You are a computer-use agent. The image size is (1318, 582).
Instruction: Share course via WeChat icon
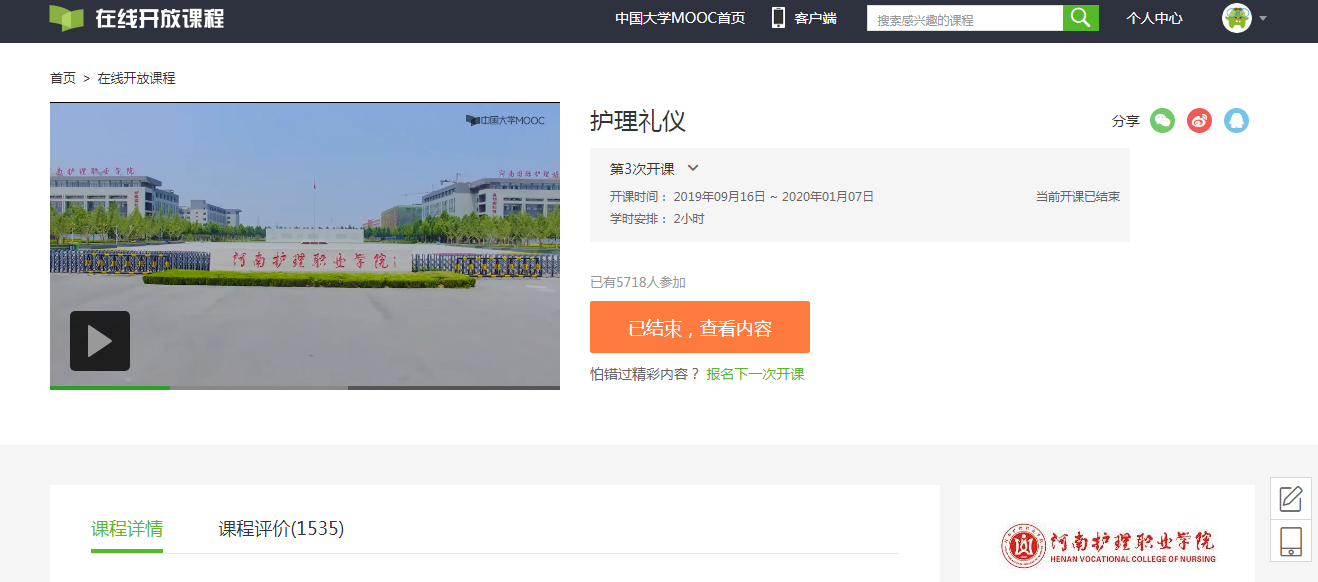1162,121
